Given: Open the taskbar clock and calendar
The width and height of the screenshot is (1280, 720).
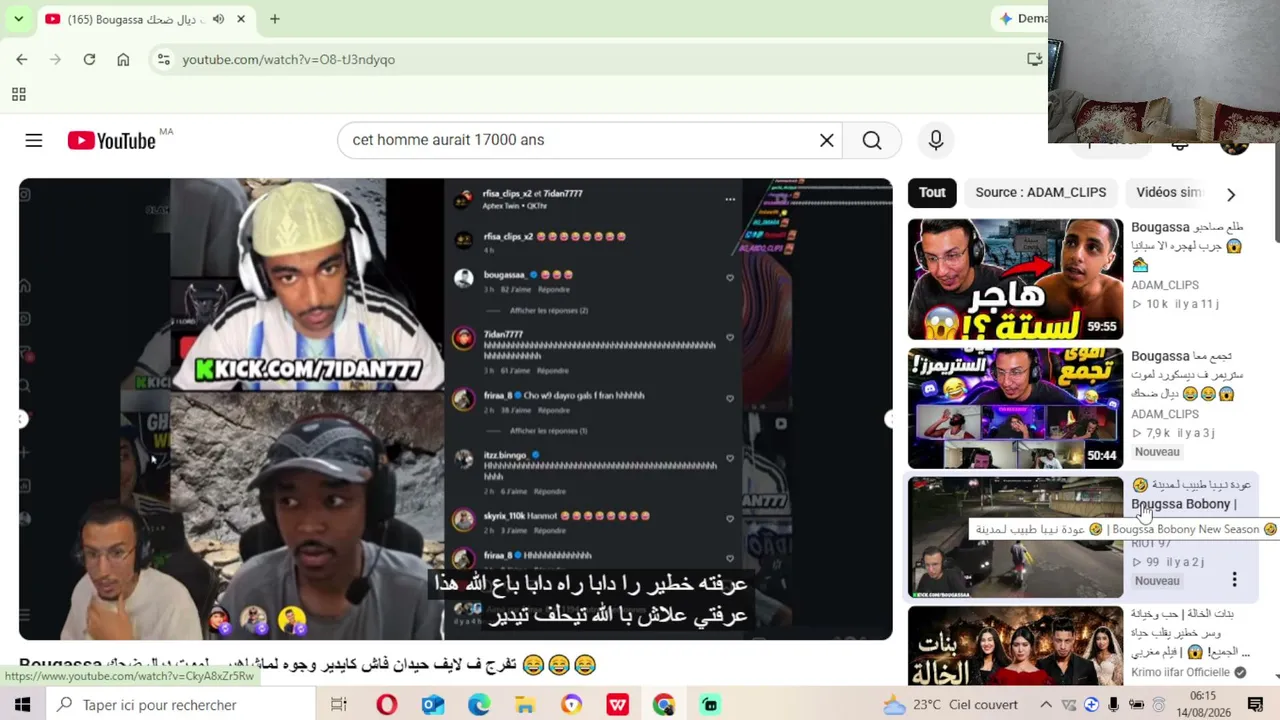Looking at the screenshot, I should tap(1203, 705).
